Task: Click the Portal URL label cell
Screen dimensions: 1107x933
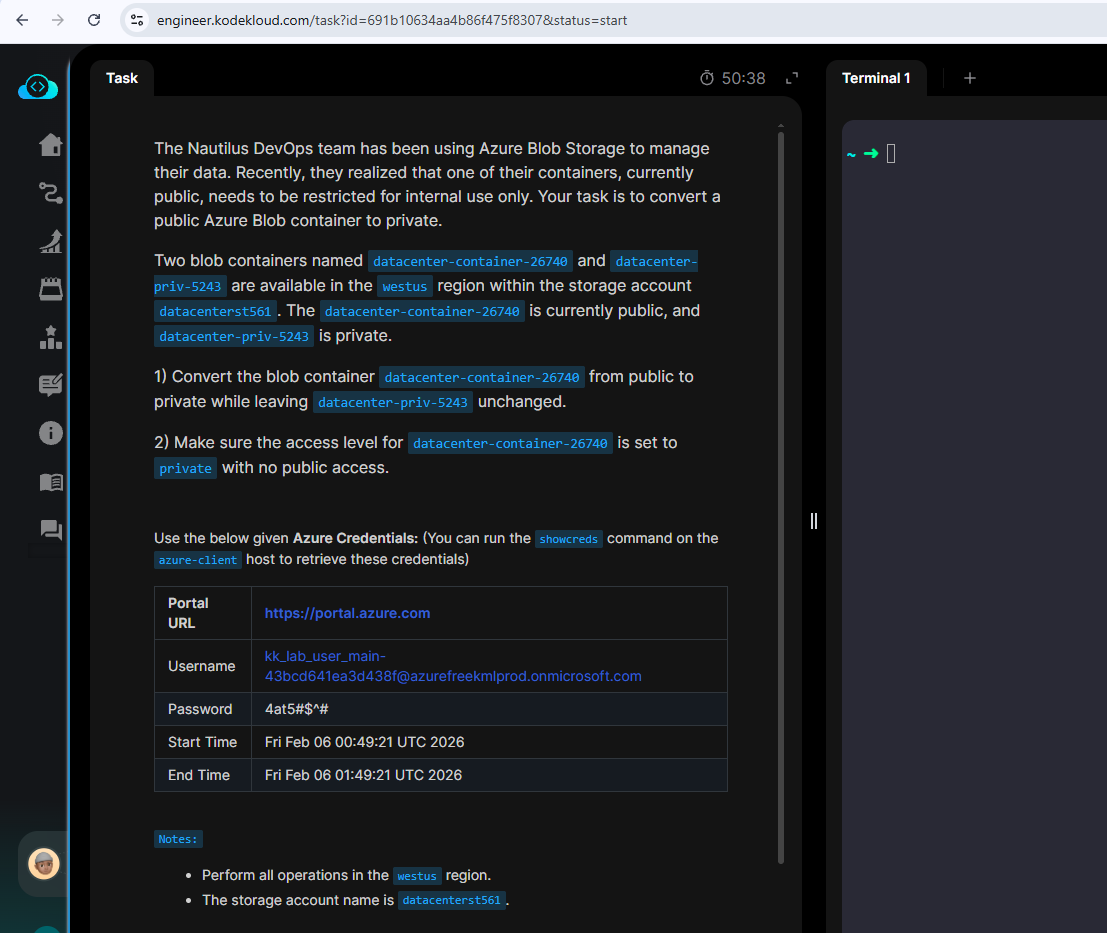Action: coord(203,613)
